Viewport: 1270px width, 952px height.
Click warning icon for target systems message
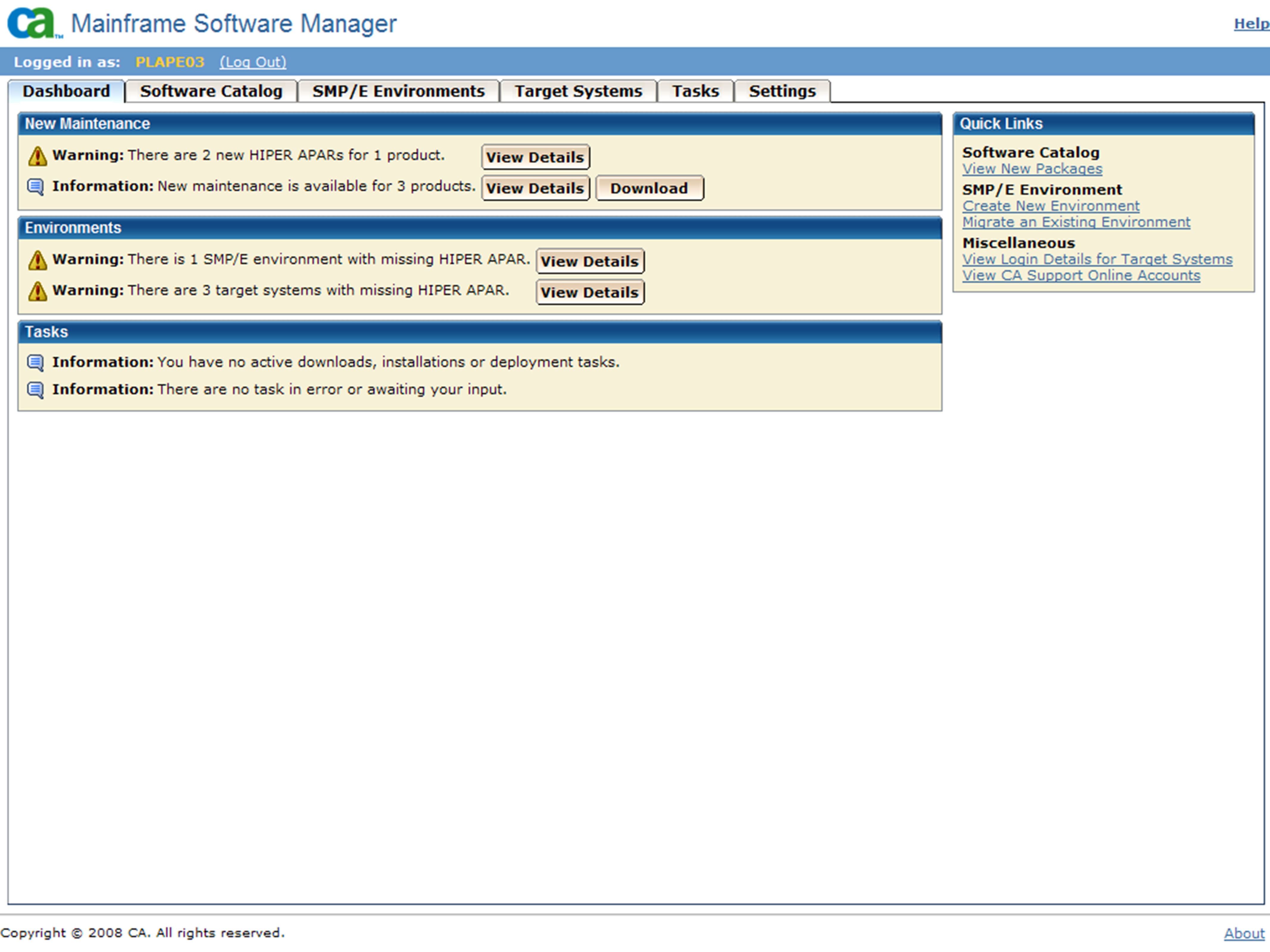tap(37, 292)
